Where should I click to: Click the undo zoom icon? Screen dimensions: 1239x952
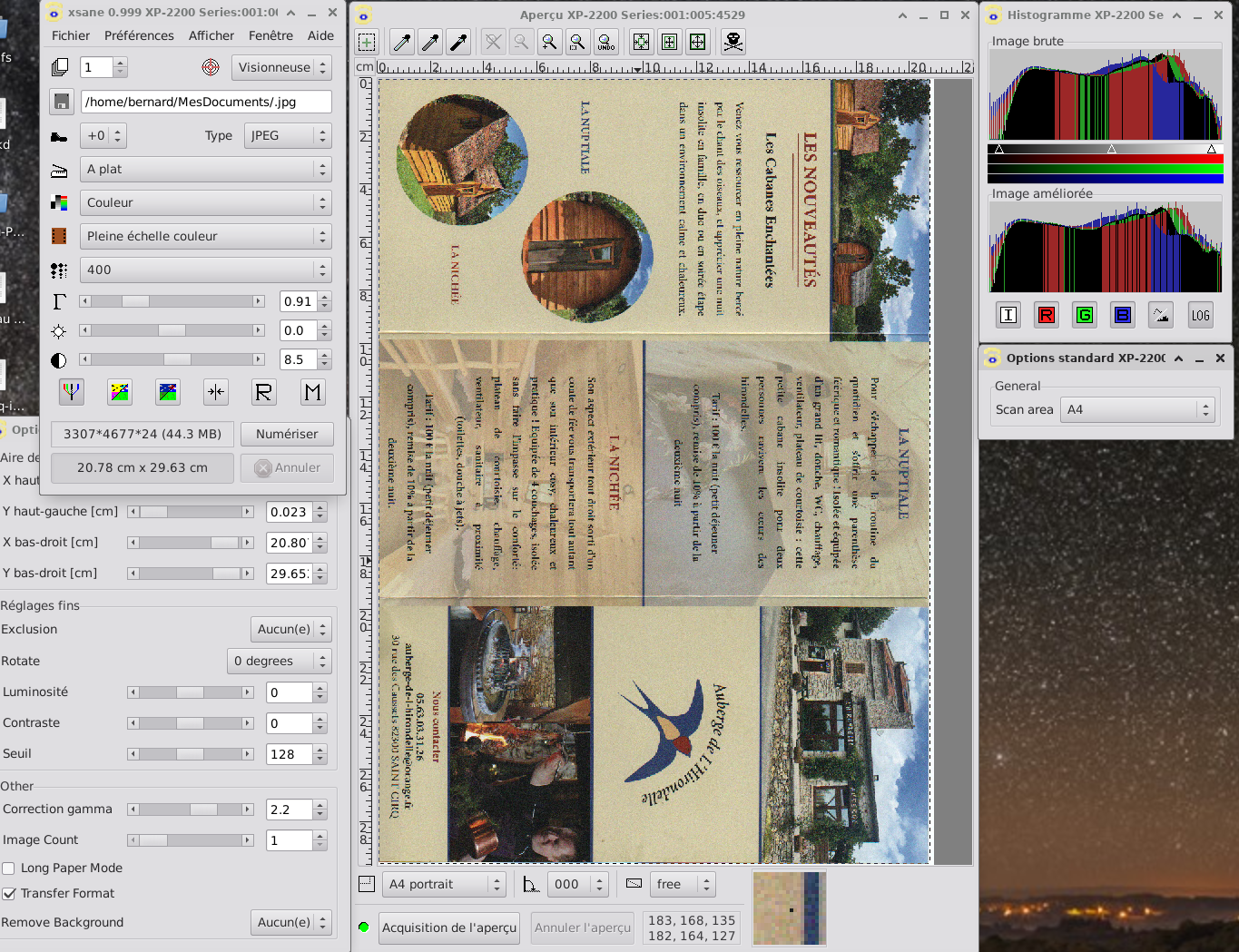coord(605,42)
